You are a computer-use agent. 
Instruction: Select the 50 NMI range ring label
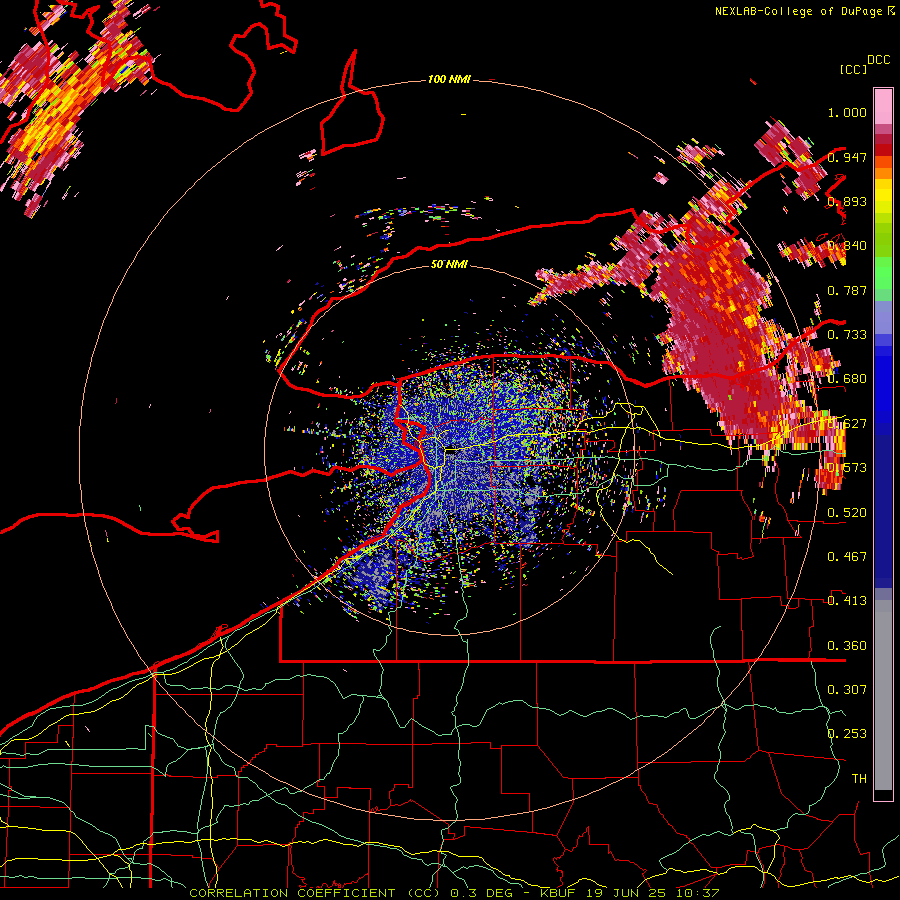tap(449, 264)
